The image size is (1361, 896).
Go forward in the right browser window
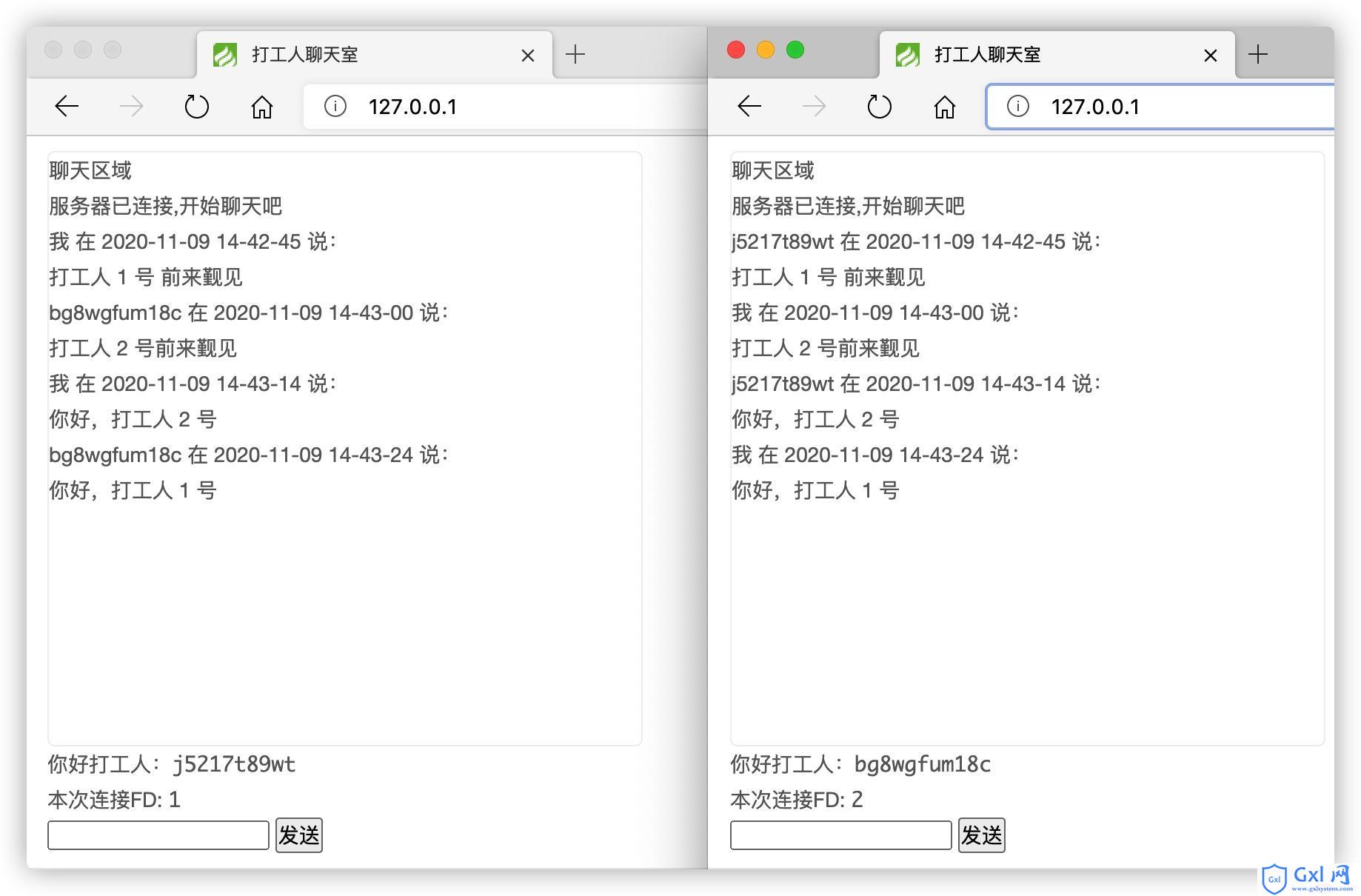pyautogui.click(x=815, y=107)
